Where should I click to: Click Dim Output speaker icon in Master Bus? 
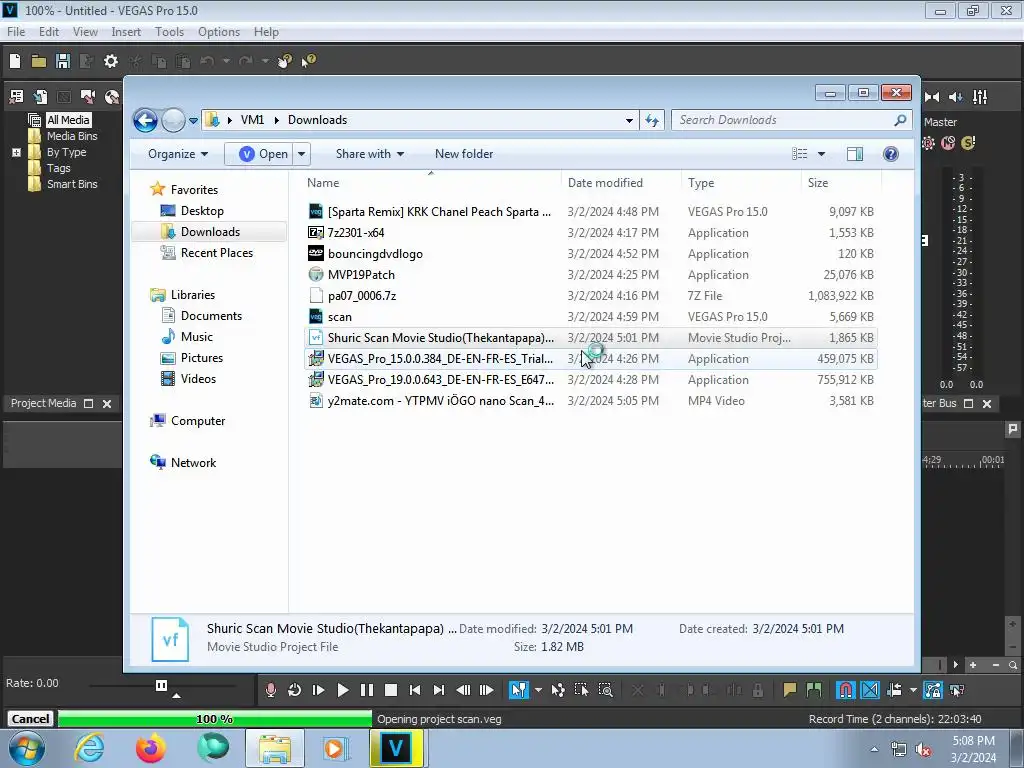coord(956,97)
